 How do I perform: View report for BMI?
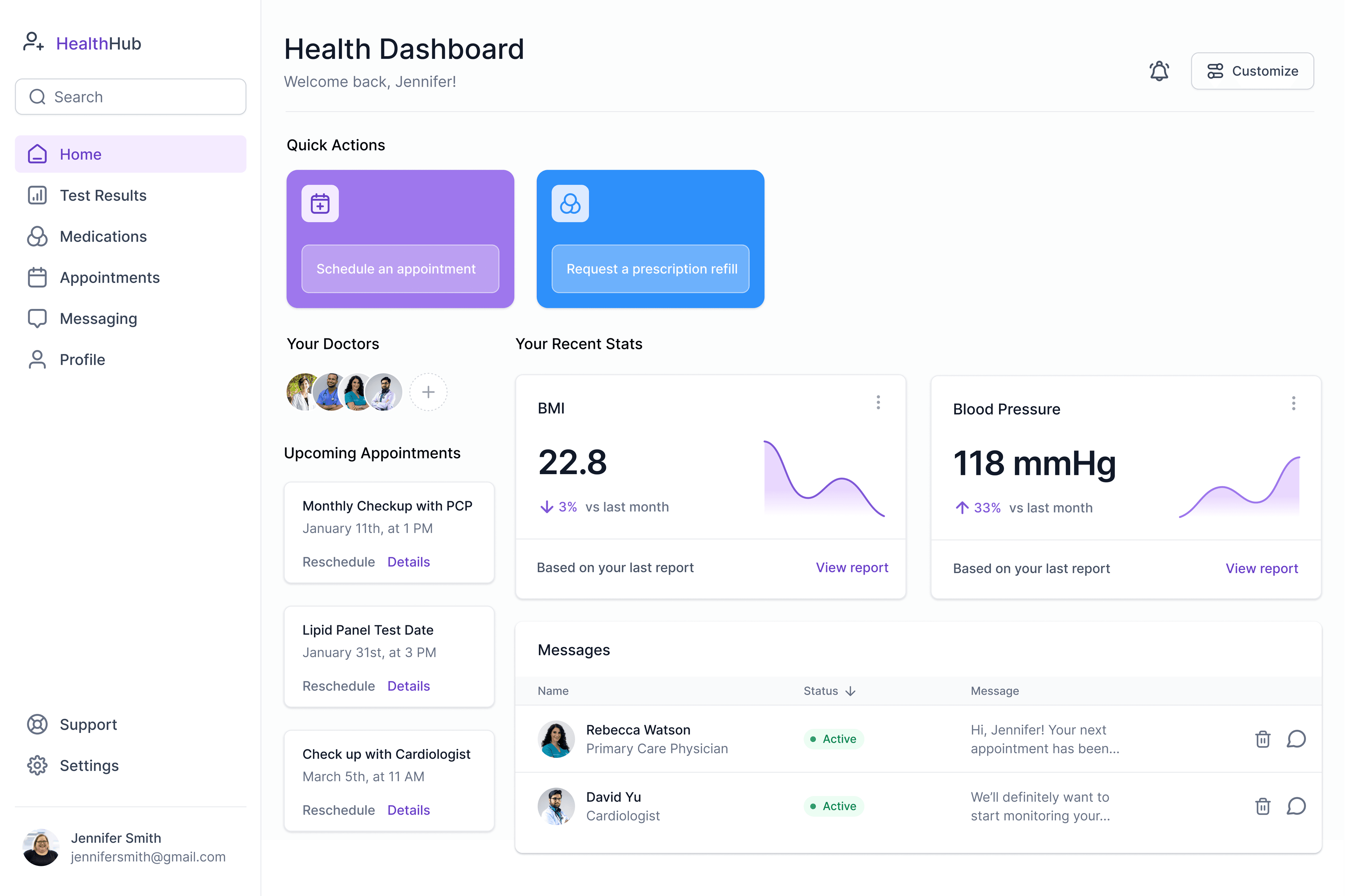coord(851,567)
